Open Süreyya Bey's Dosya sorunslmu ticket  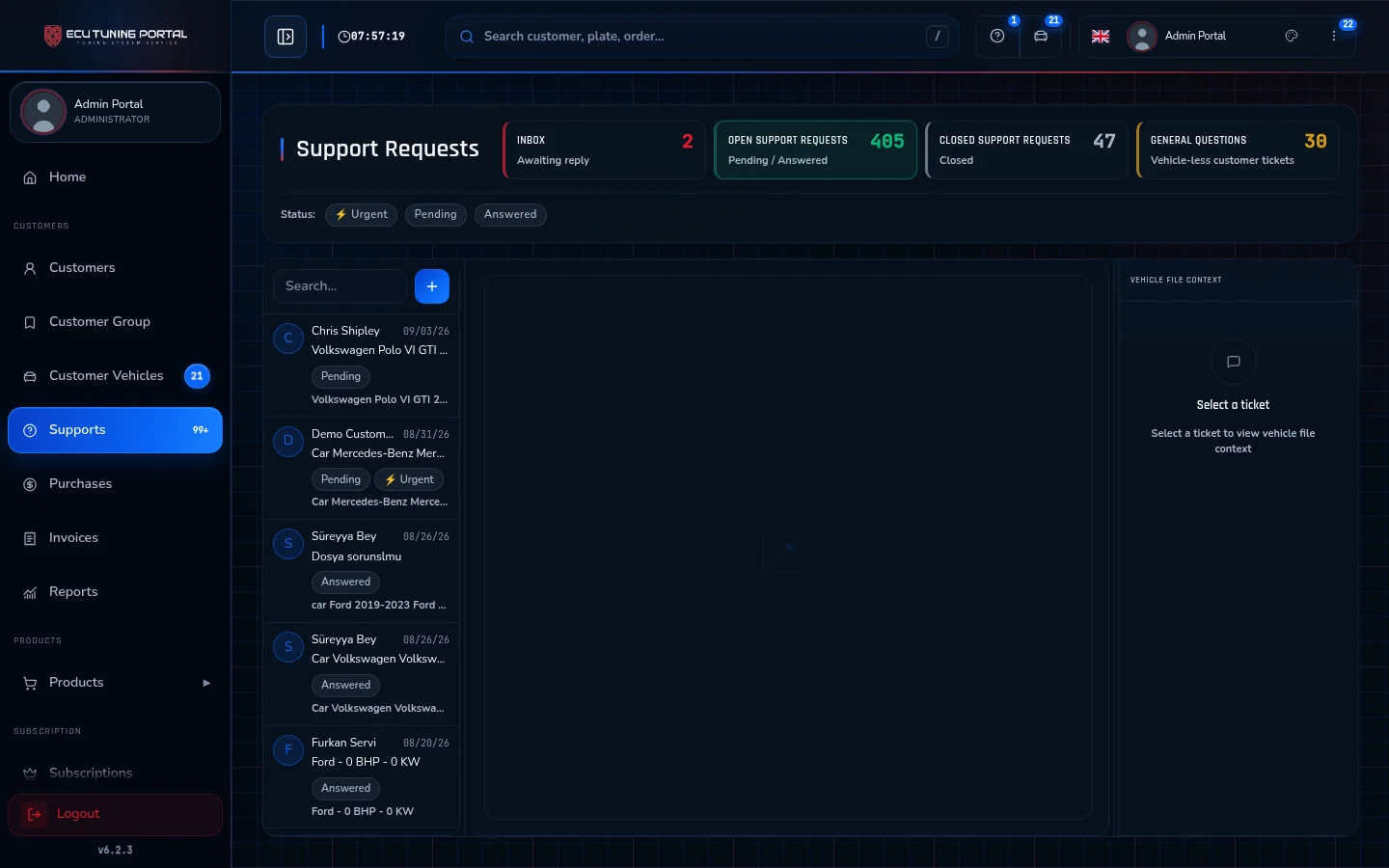(362, 571)
